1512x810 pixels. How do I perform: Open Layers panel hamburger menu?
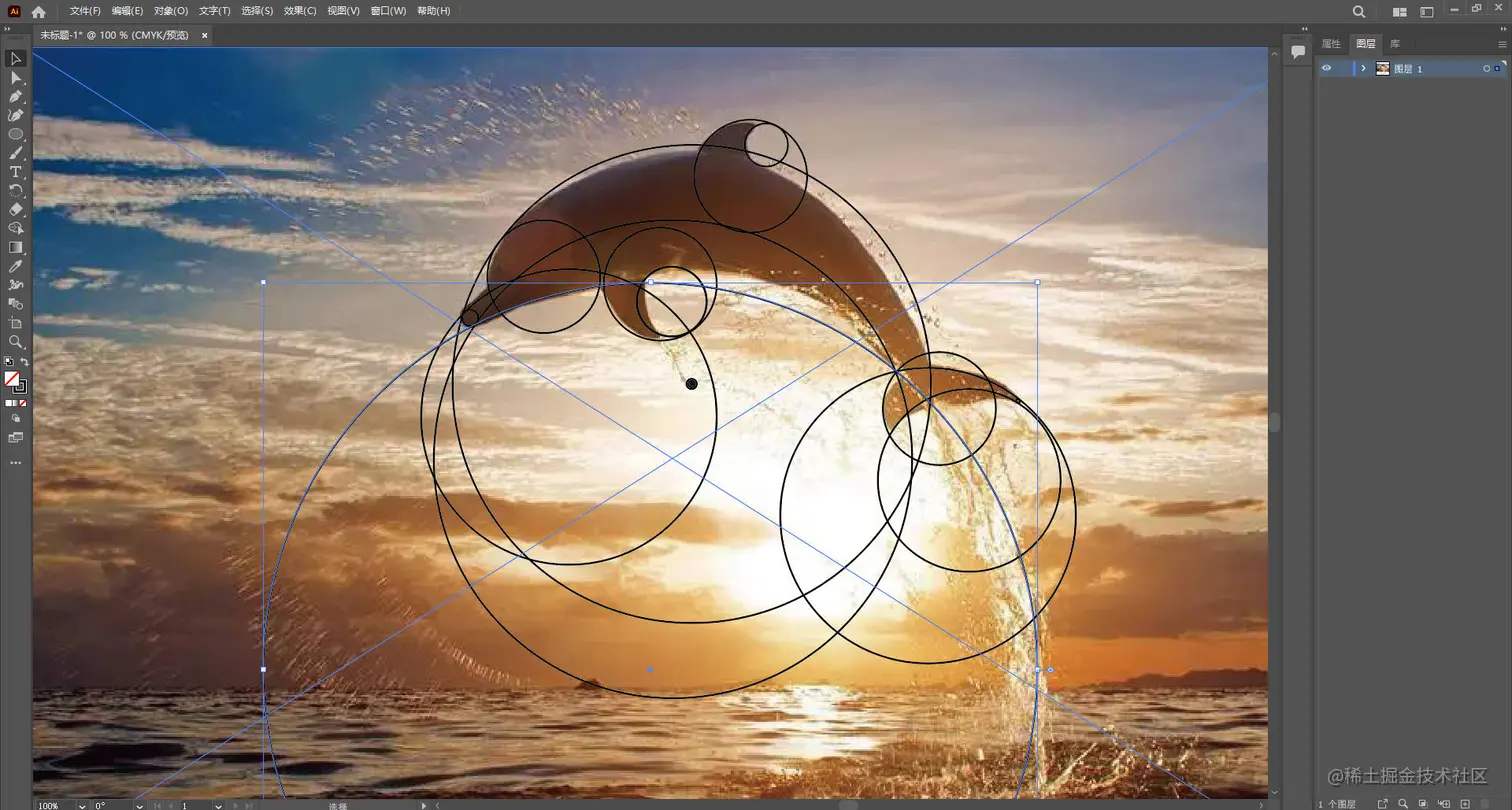point(1502,44)
